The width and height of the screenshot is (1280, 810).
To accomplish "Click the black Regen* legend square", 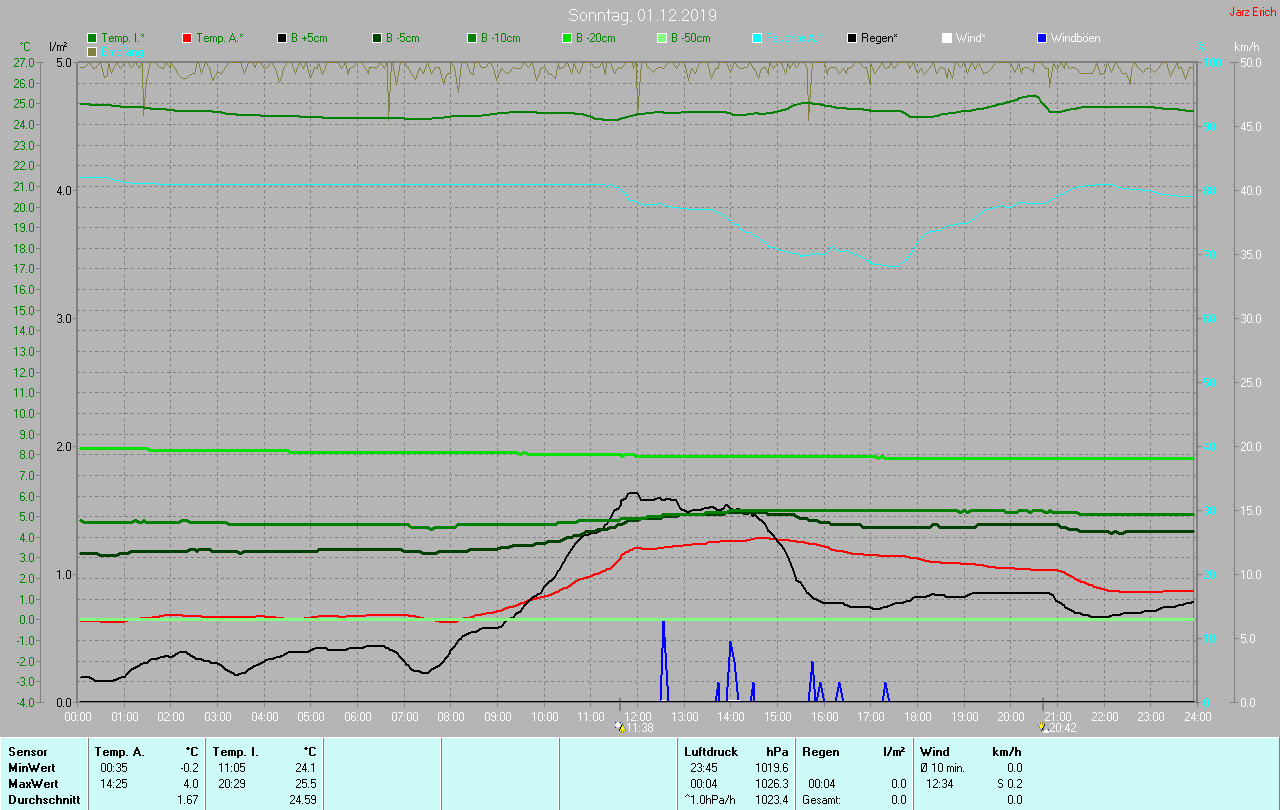I will pyautogui.click(x=852, y=38).
